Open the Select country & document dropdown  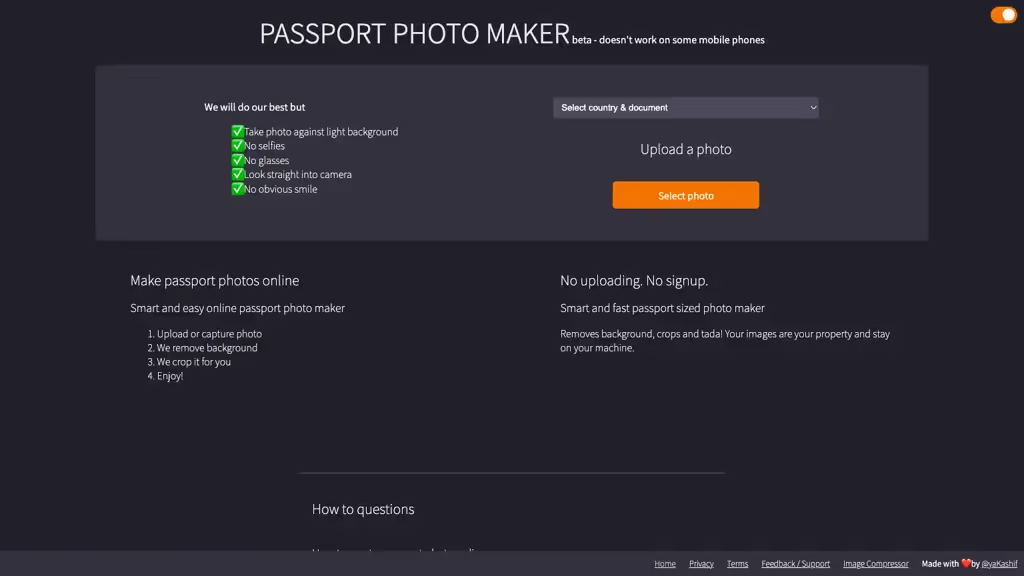click(x=686, y=108)
